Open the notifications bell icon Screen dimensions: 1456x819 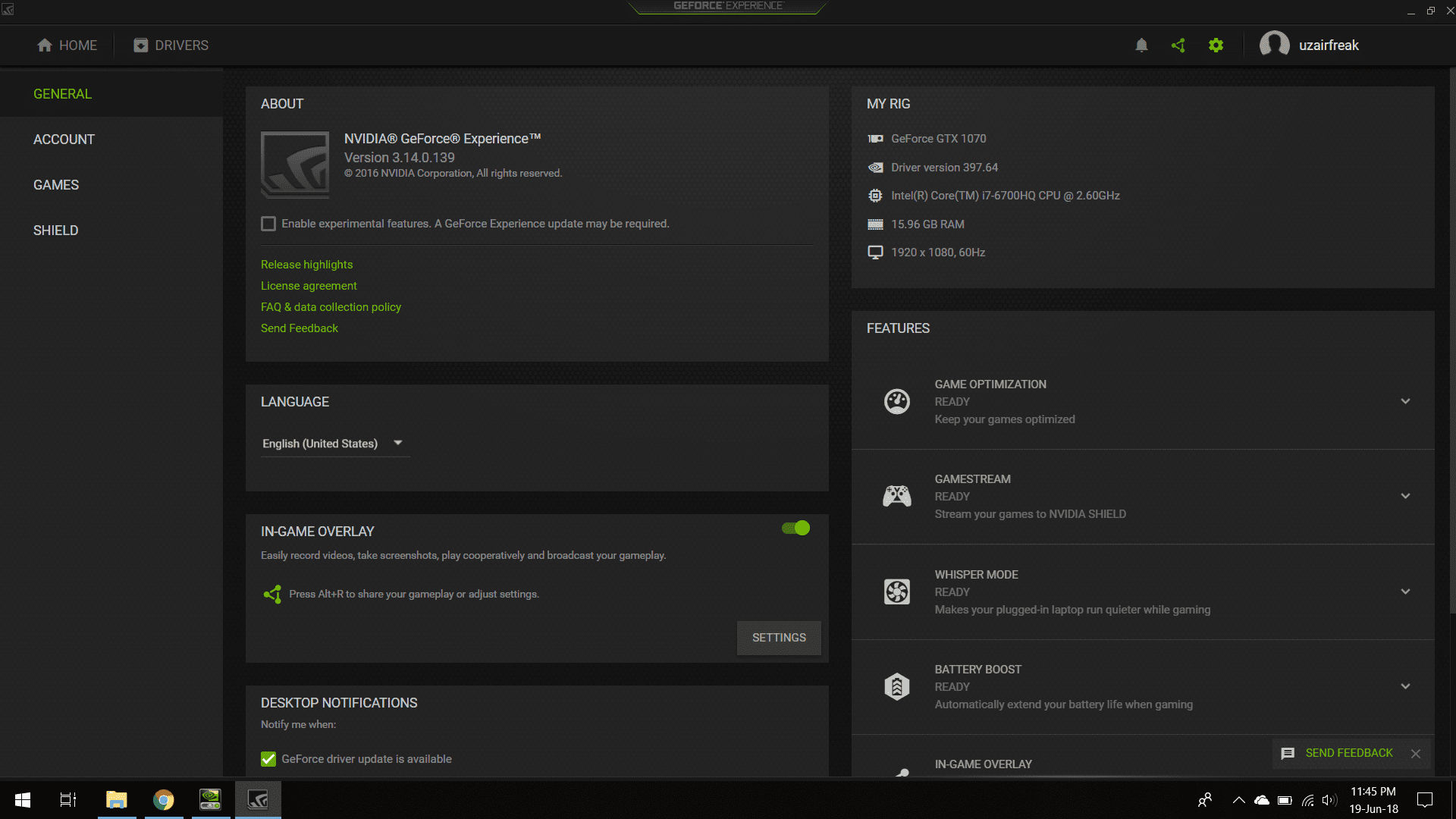click(1141, 45)
